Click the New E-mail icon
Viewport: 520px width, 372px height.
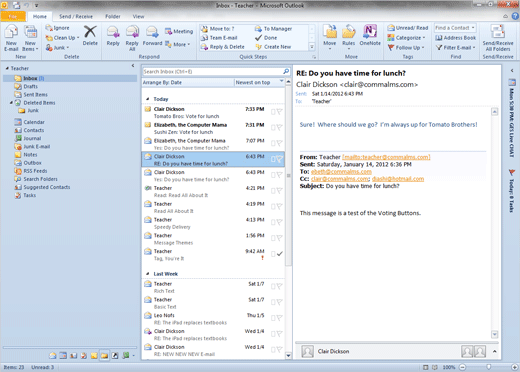11,33
